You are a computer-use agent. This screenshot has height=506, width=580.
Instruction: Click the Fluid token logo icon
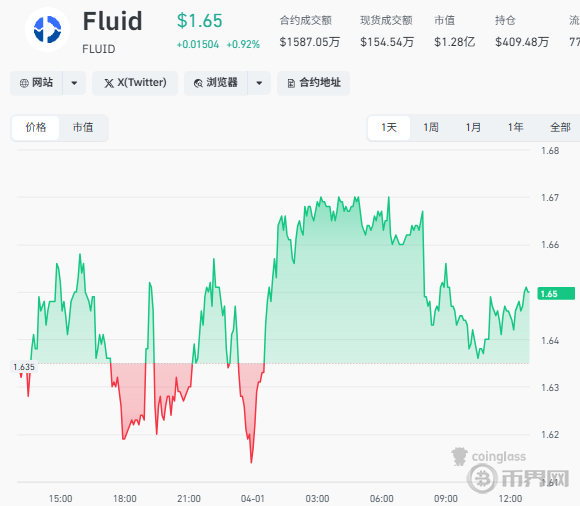click(x=47, y=30)
